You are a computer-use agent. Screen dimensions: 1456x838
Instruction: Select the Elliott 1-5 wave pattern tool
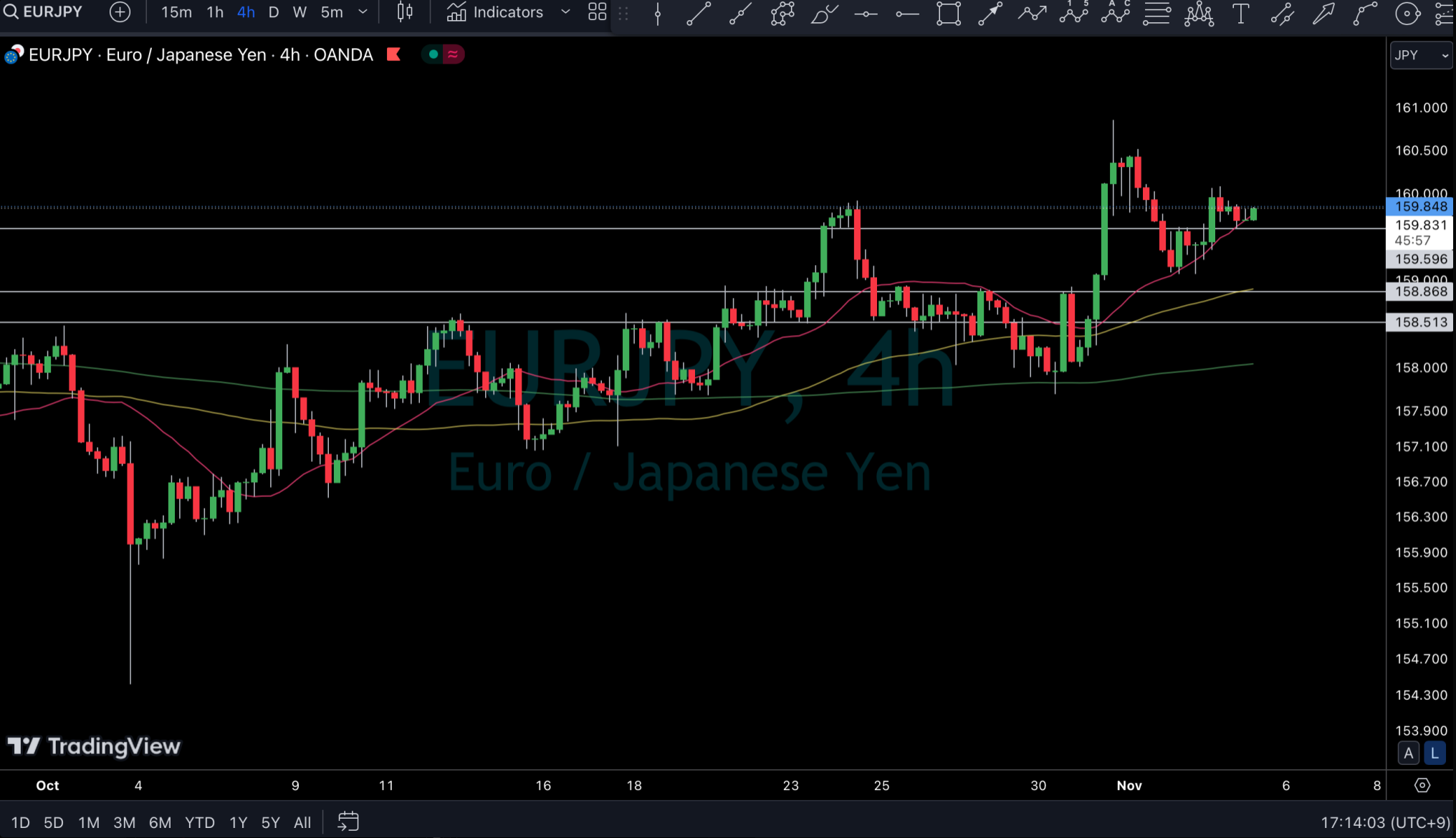pyautogui.click(x=1074, y=13)
